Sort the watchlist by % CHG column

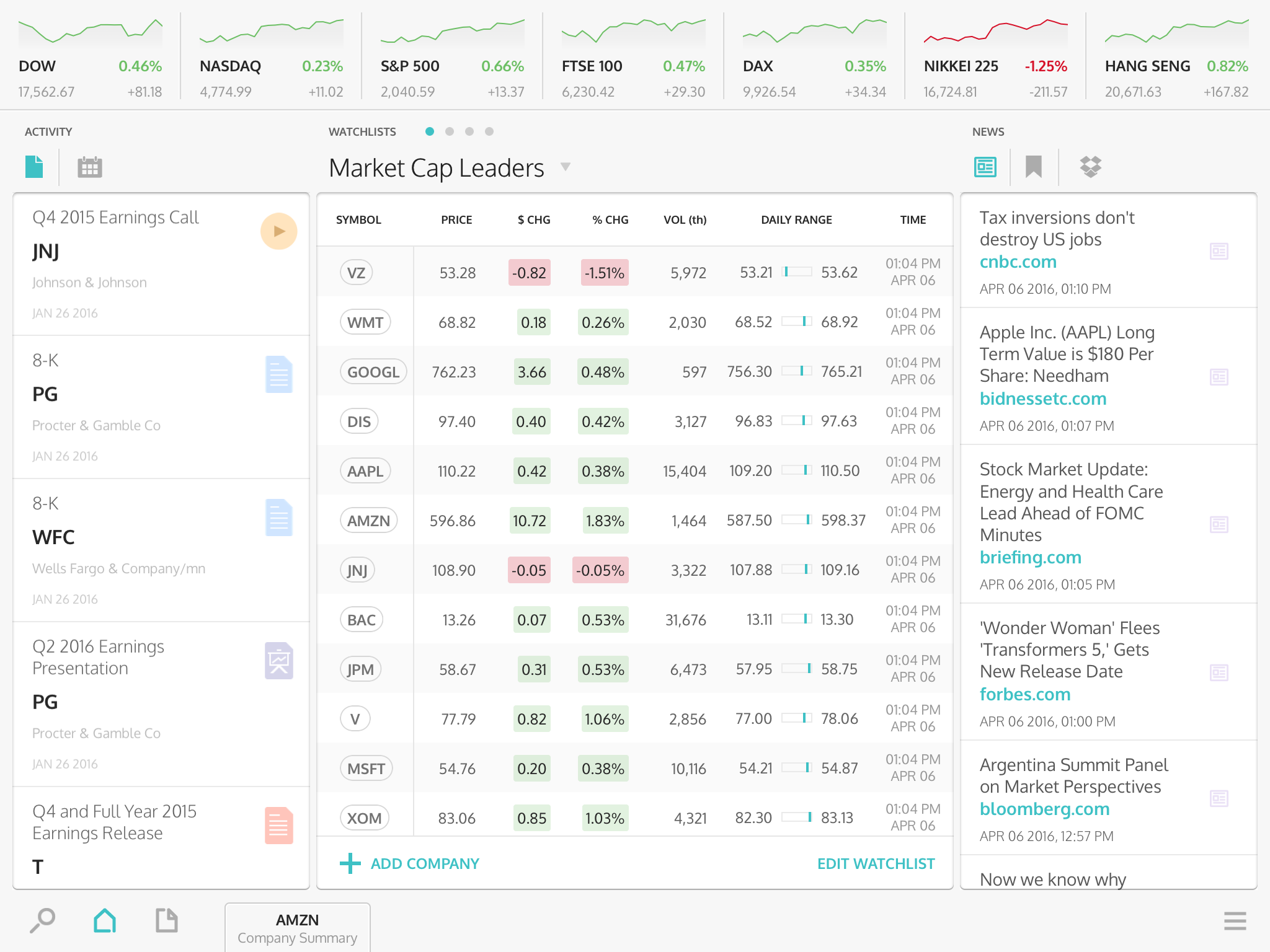[x=610, y=220]
